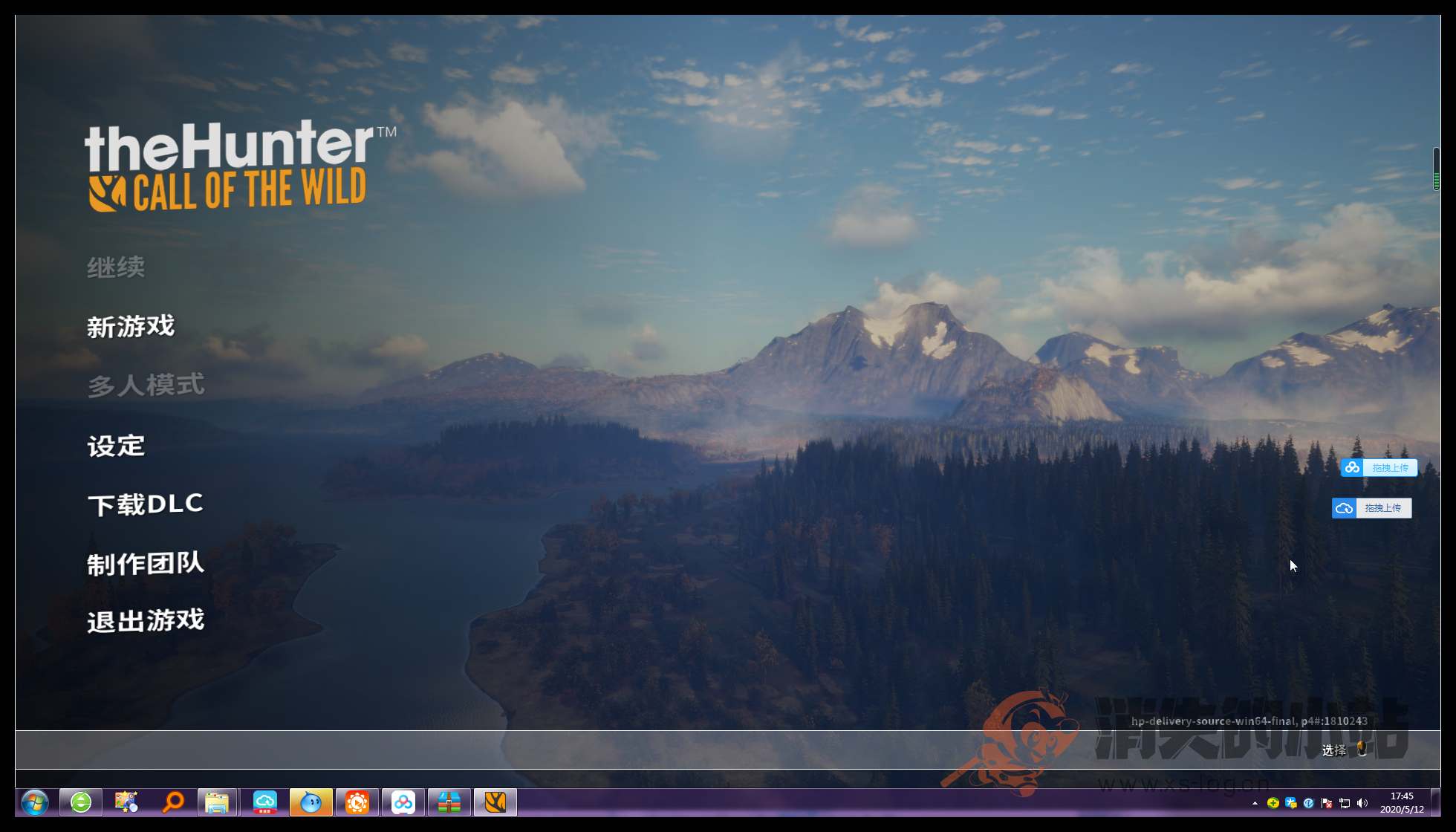Click the build text hp-delivery-source-win64-final
This screenshot has width=1456, height=832.
tap(1214, 721)
